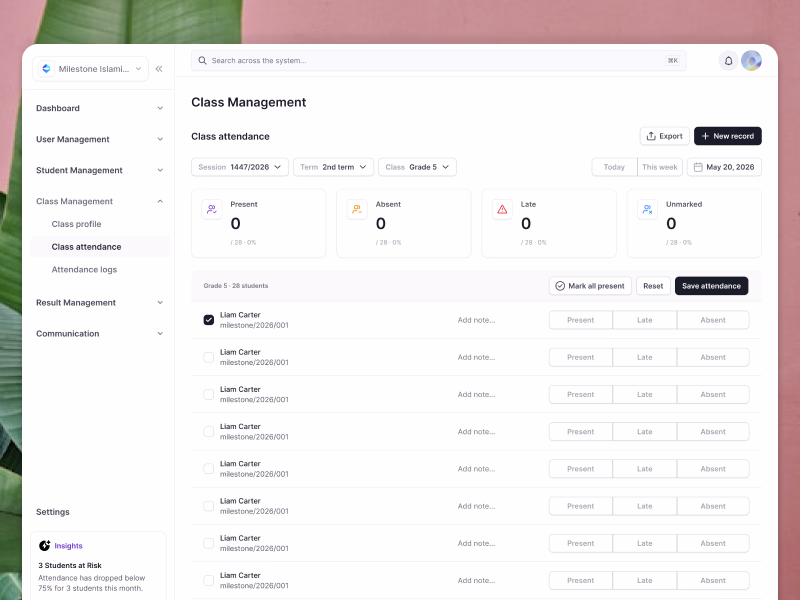Click the search magnifier icon
Image resolution: width=800 pixels, height=600 pixels.
[x=203, y=61]
